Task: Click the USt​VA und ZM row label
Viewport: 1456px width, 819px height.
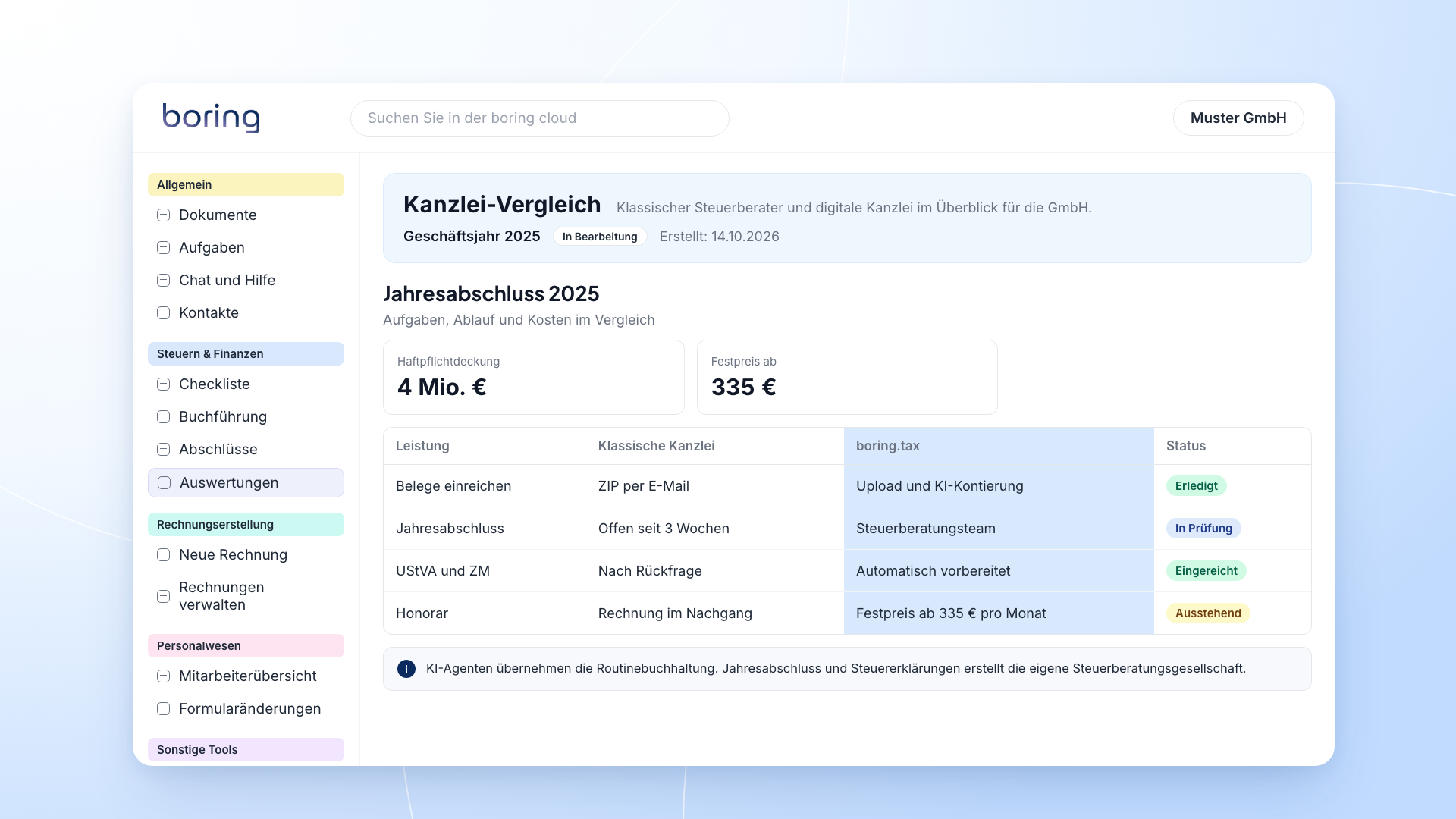Action: (443, 571)
